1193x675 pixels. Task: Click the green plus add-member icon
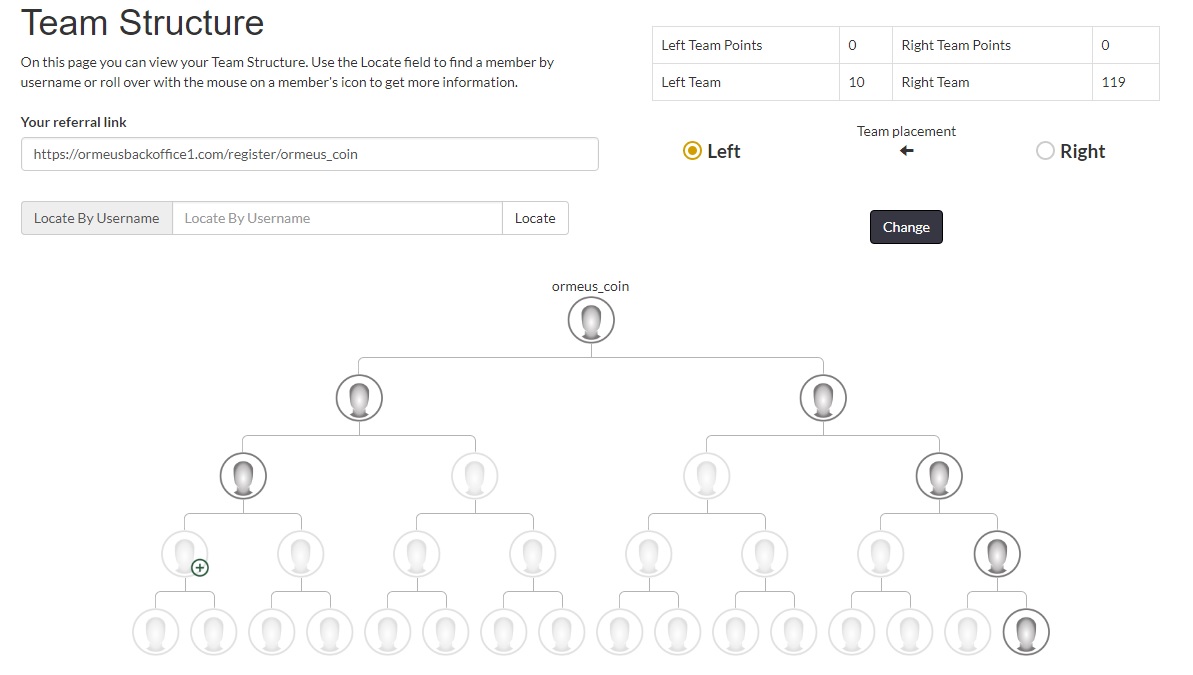pyautogui.click(x=200, y=568)
